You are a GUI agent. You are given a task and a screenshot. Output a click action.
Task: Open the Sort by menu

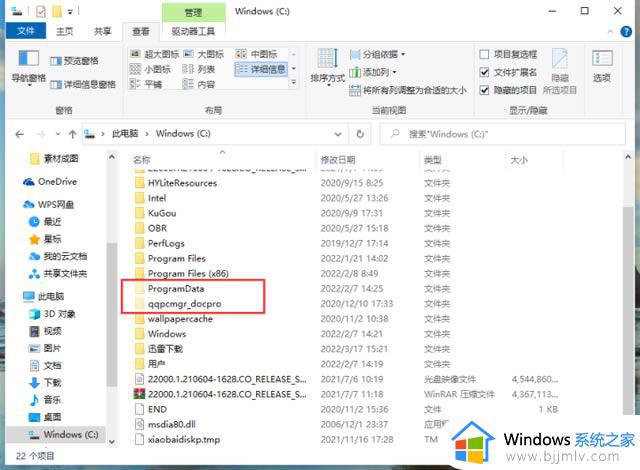(327, 67)
